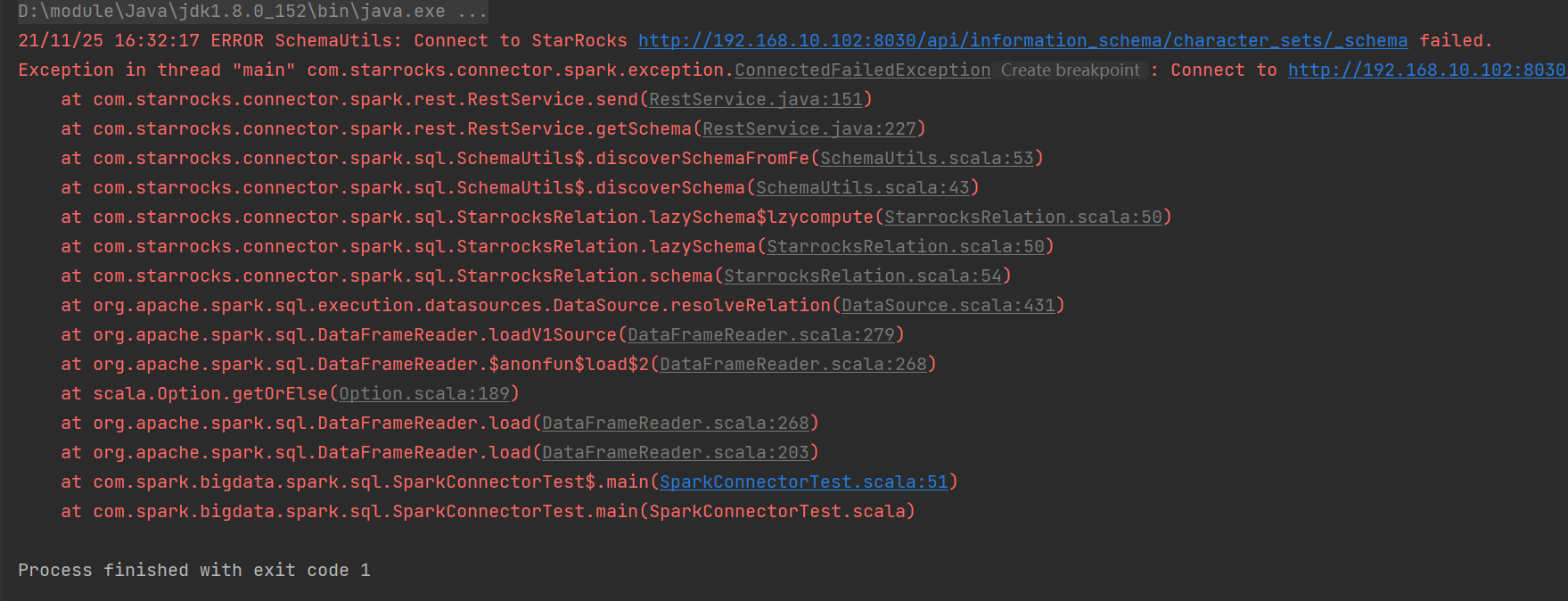Click the 'Process finished with exit code 1' text

click(x=194, y=570)
